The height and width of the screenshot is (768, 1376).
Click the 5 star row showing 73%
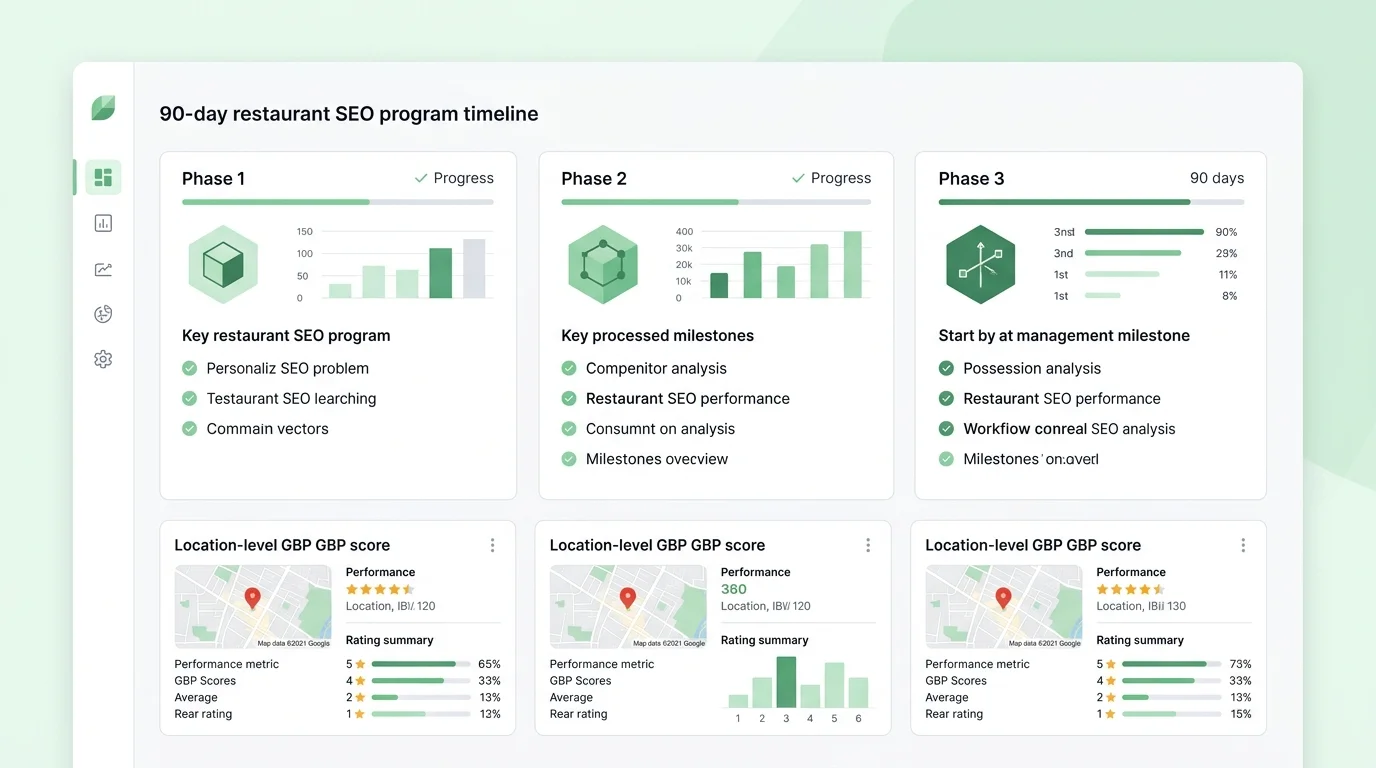[1174, 664]
